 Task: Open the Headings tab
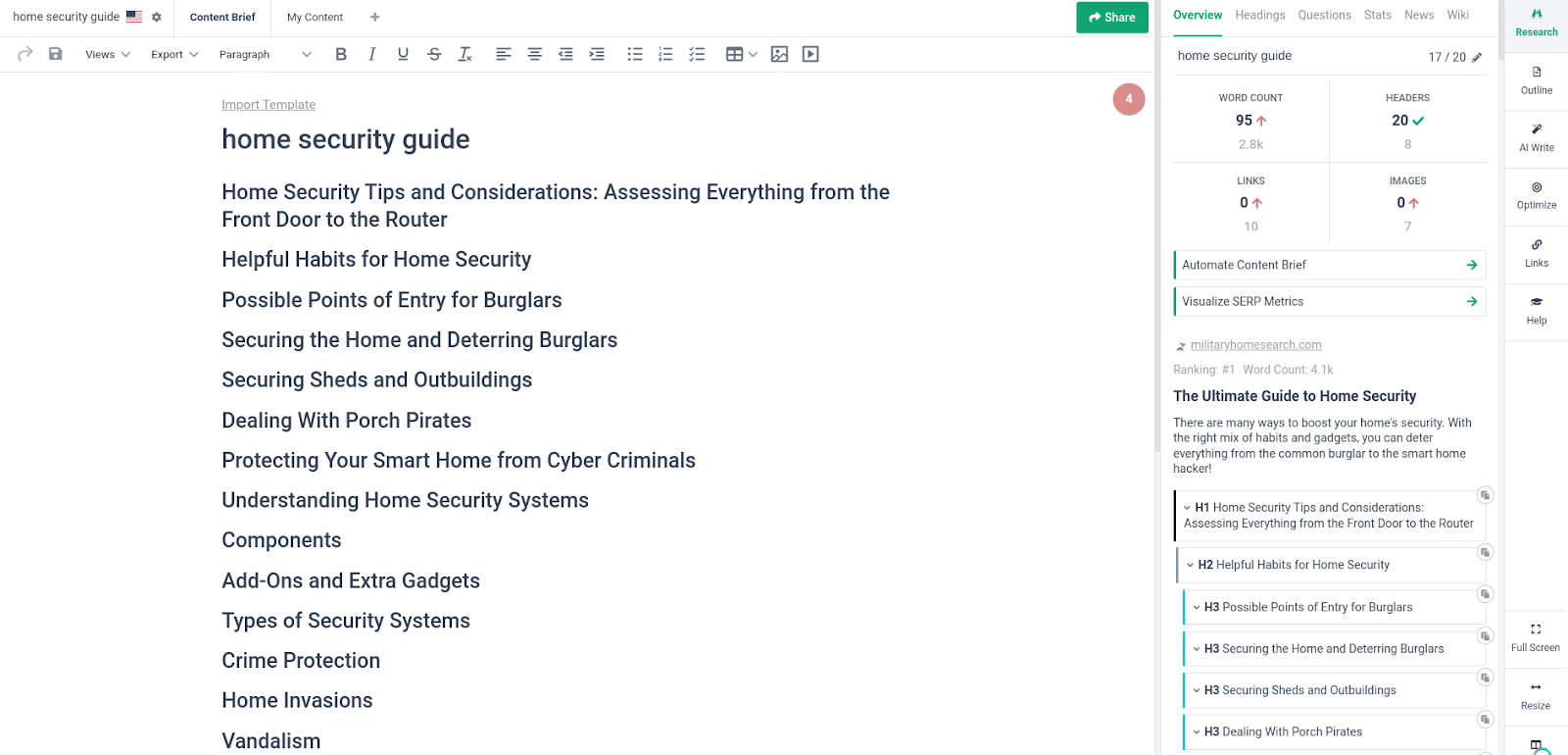pos(1260,15)
